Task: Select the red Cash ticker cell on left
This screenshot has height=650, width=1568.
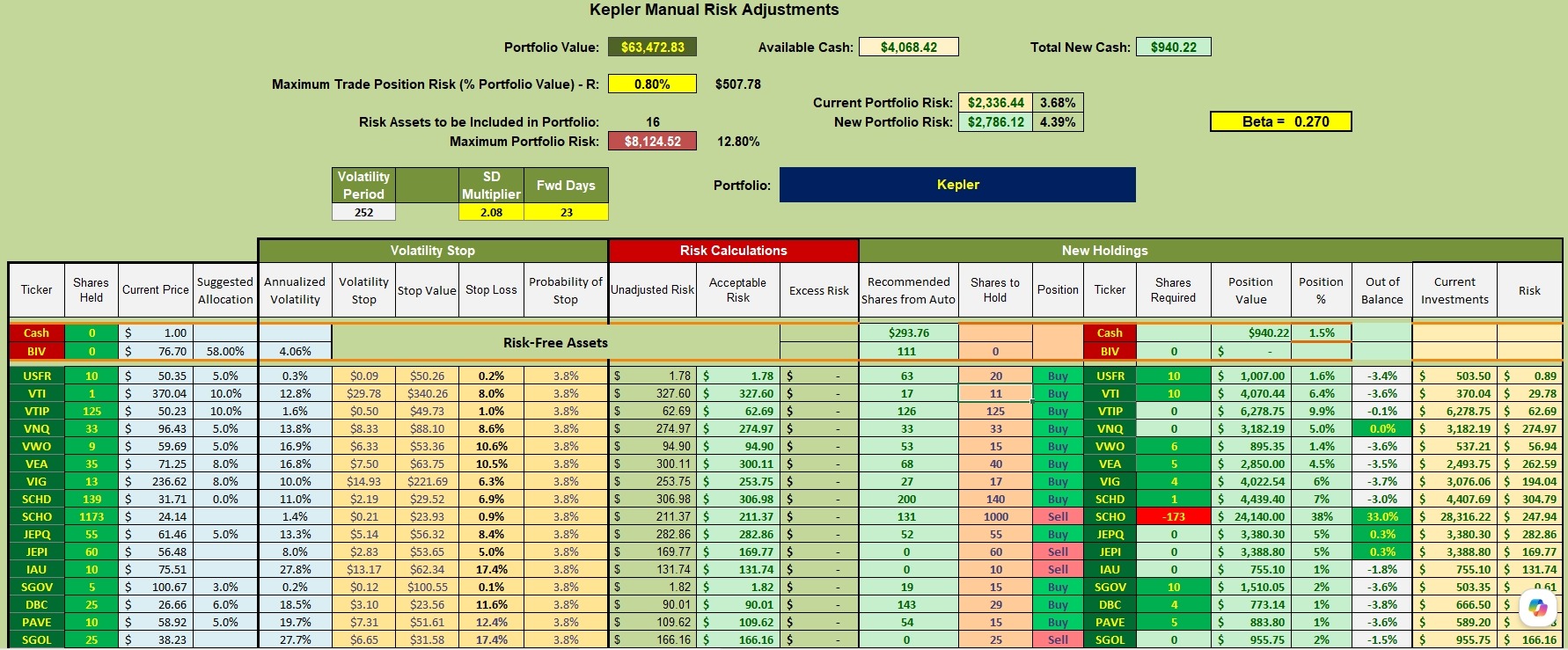Action: point(36,332)
